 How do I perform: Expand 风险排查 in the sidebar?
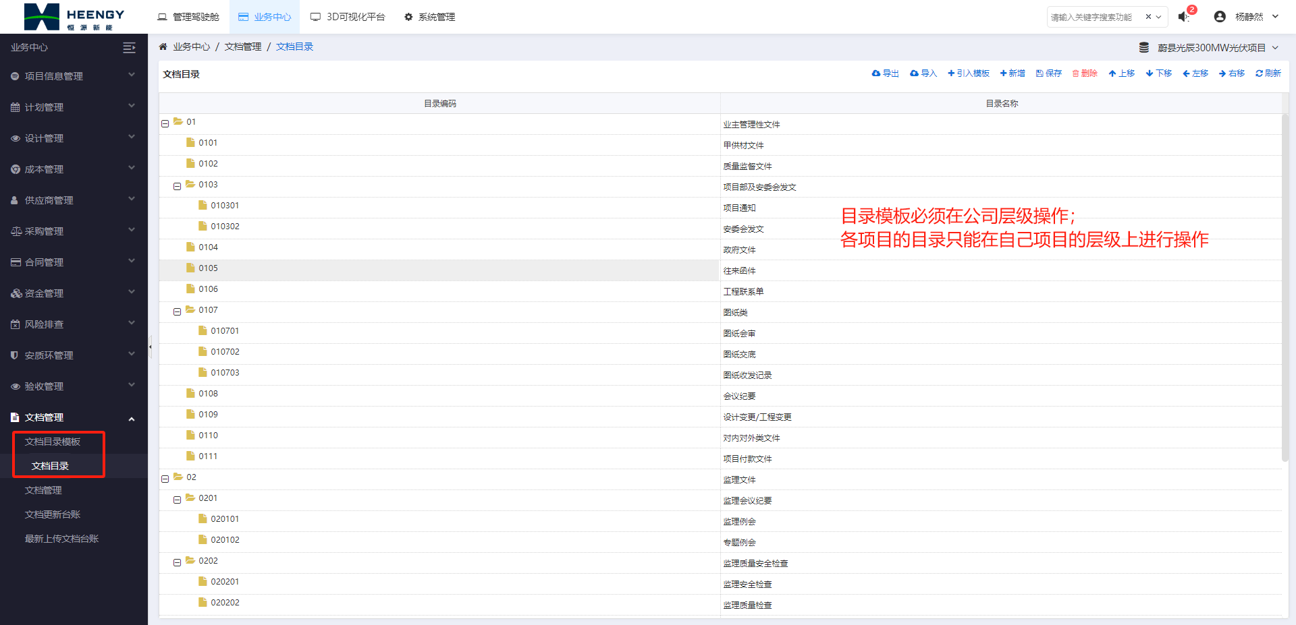click(74, 324)
